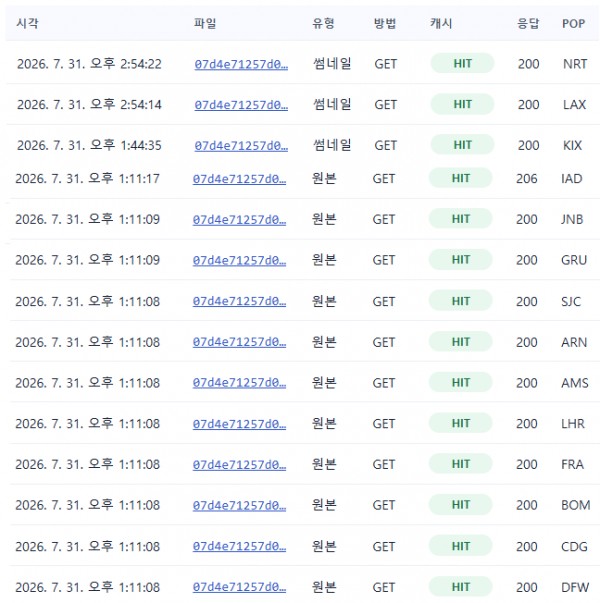Click the 캐시 column header
The image size is (600, 603).
coord(441,23)
